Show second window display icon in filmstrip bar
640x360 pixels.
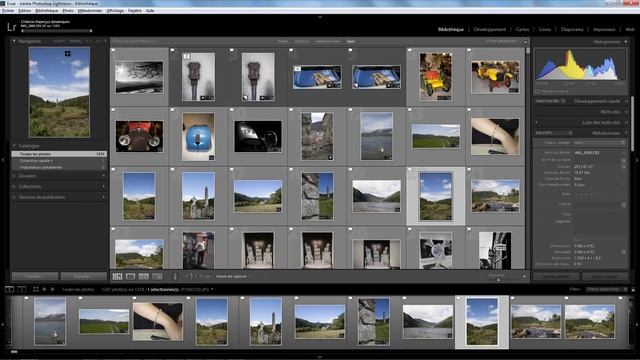coord(22,289)
